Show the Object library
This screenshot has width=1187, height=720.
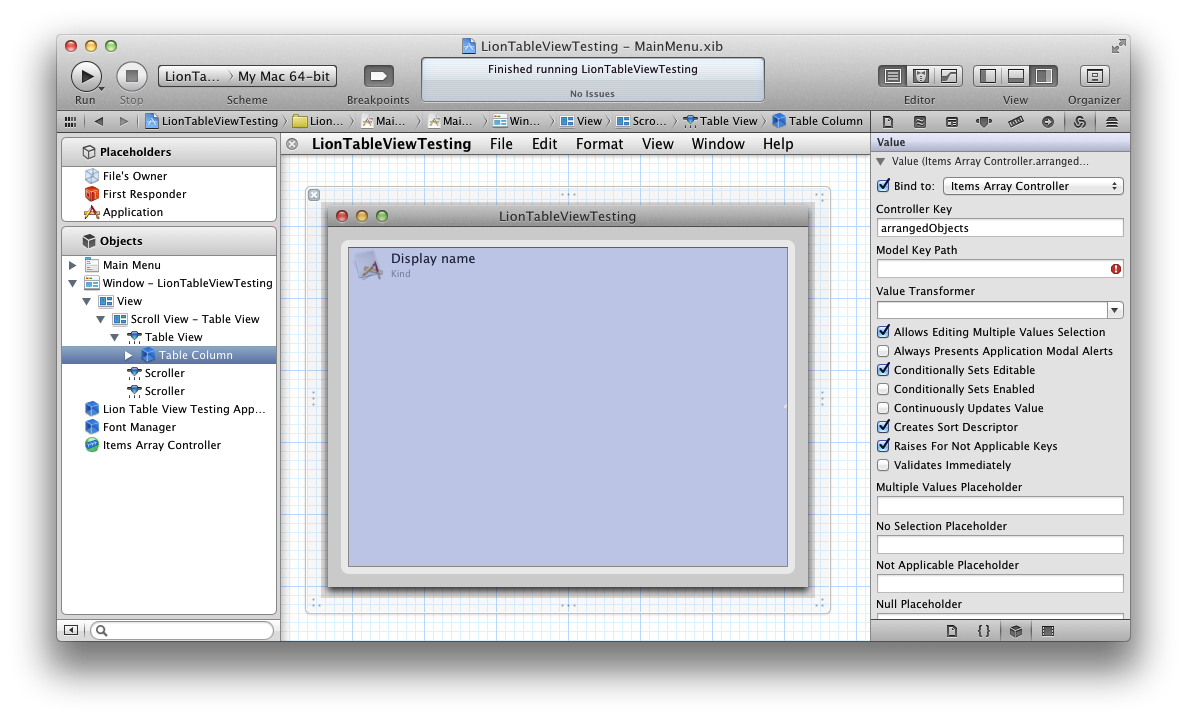coord(1016,631)
